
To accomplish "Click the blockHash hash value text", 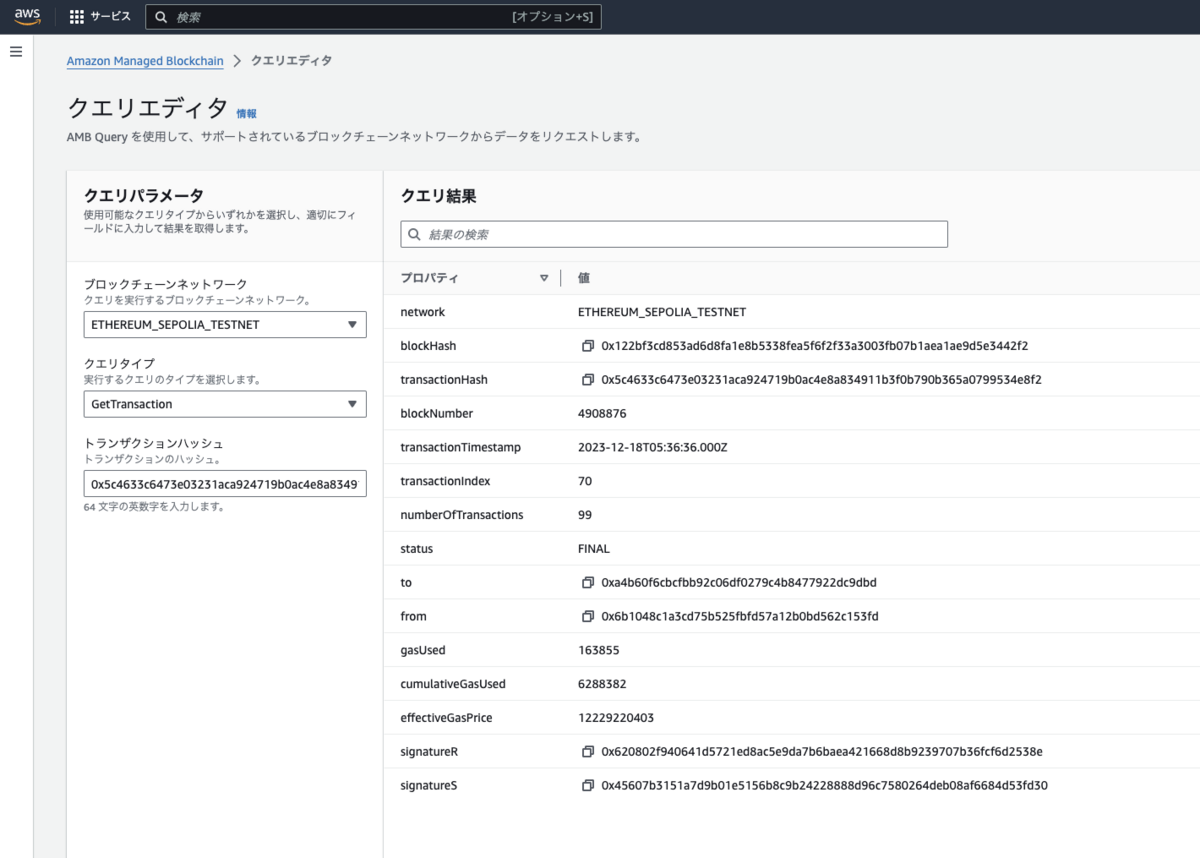I will pos(815,346).
